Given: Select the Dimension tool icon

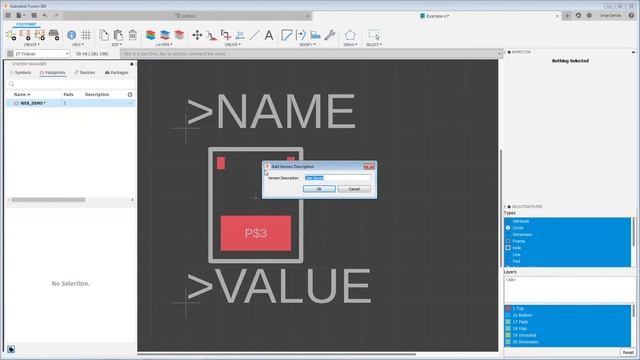Looking at the screenshot, I should (x=240, y=35).
